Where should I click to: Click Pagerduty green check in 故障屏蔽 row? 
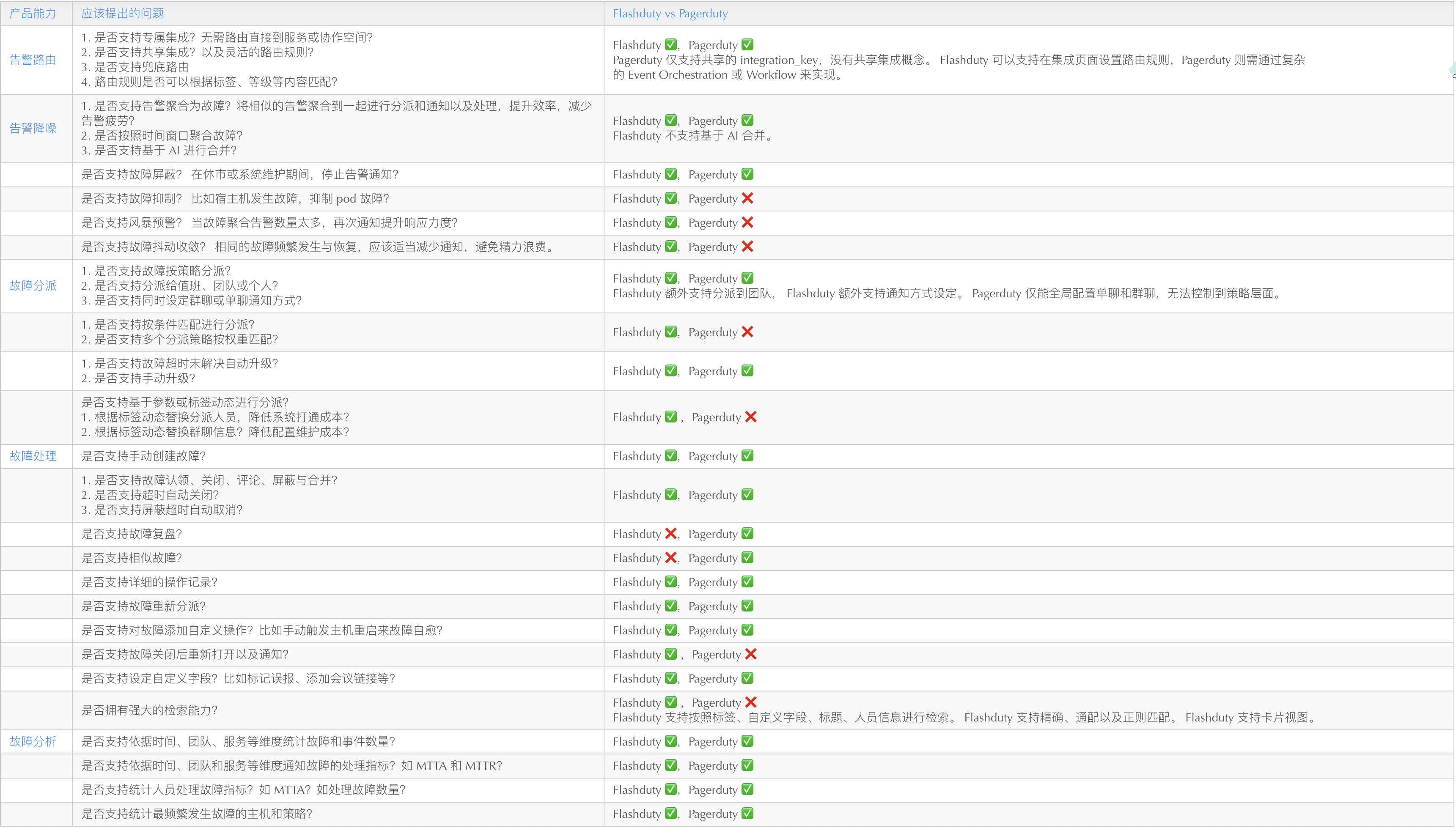[x=747, y=174]
